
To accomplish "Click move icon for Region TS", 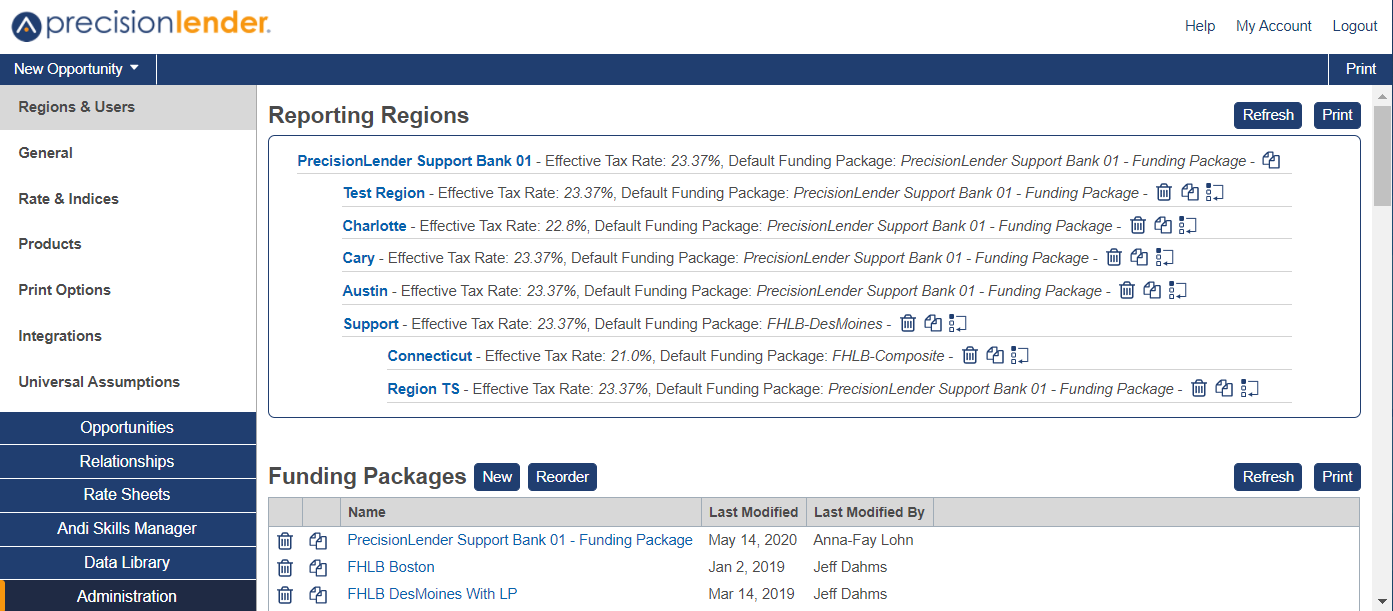I will point(1250,388).
